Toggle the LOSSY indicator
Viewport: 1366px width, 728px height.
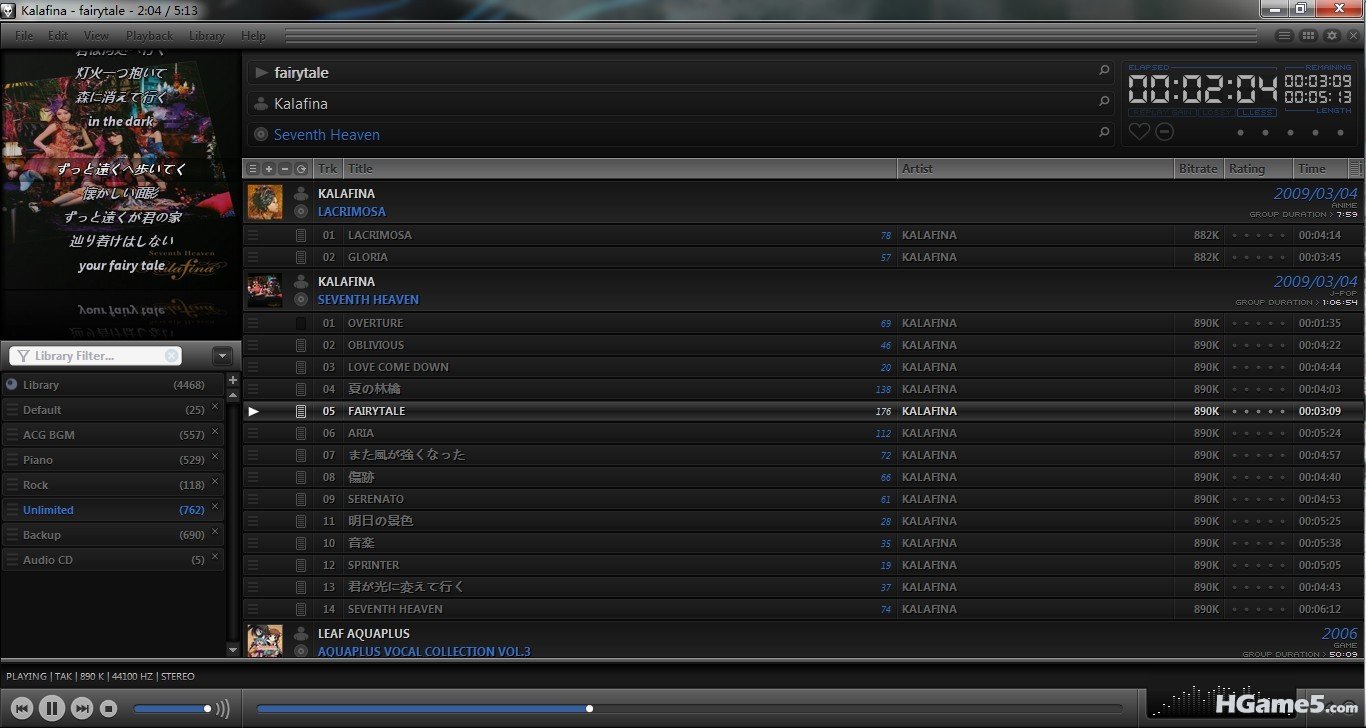(1216, 113)
